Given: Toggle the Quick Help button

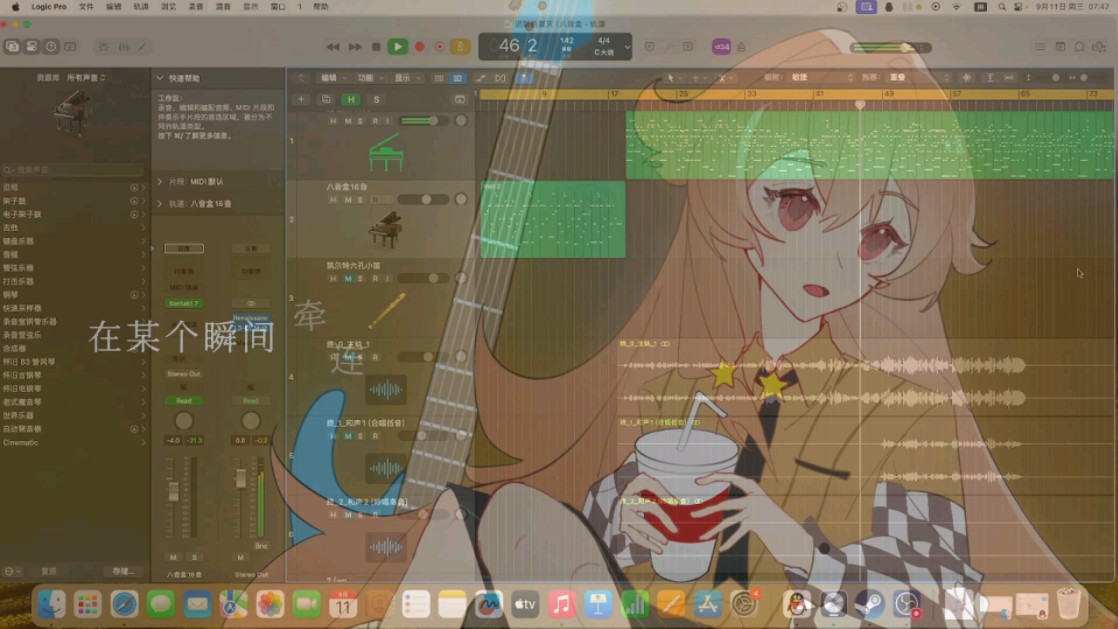Looking at the screenshot, I should (51, 46).
